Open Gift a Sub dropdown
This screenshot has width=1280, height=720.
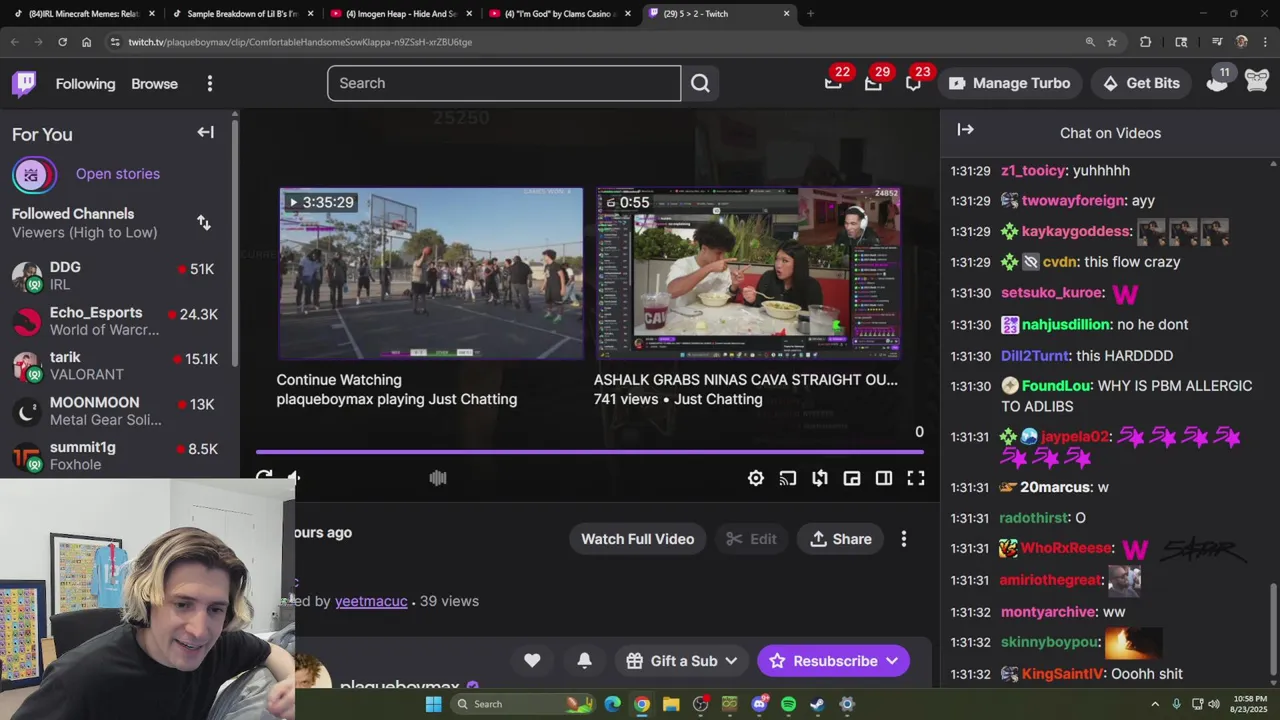683,661
